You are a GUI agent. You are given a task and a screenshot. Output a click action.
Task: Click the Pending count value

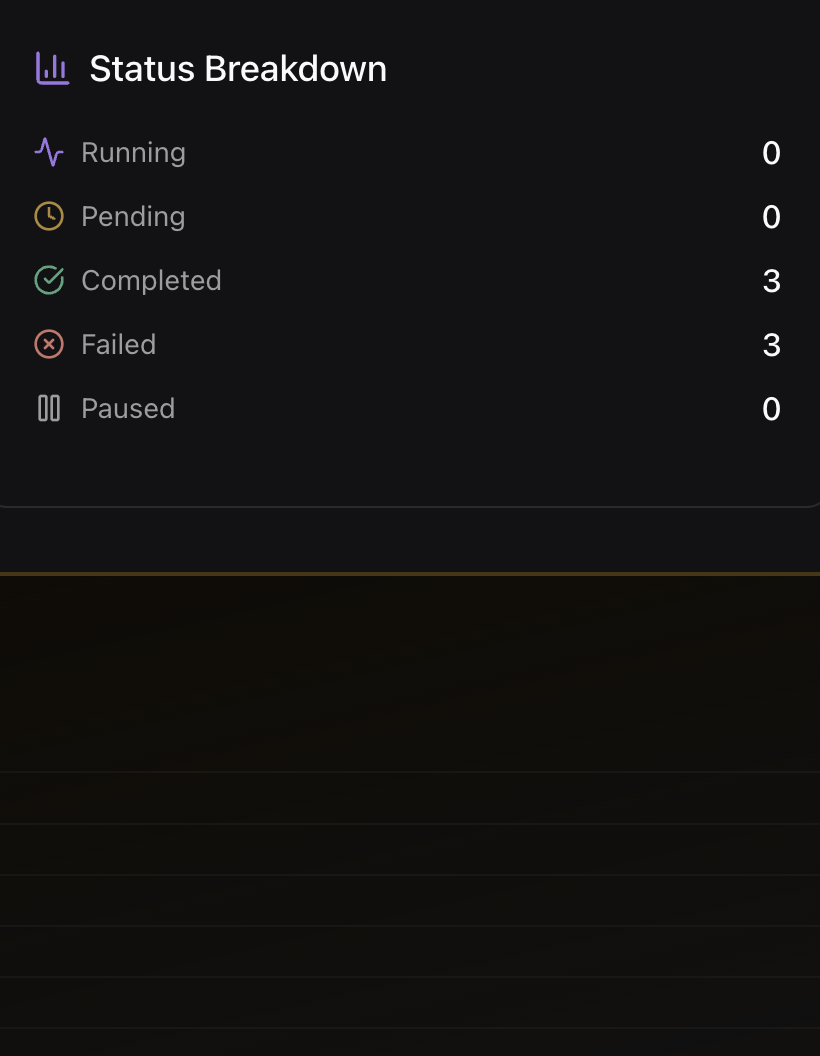tap(771, 217)
